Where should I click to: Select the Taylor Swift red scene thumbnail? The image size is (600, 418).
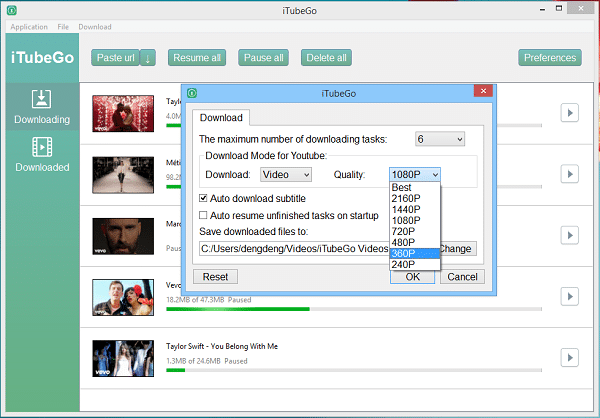coord(123,114)
